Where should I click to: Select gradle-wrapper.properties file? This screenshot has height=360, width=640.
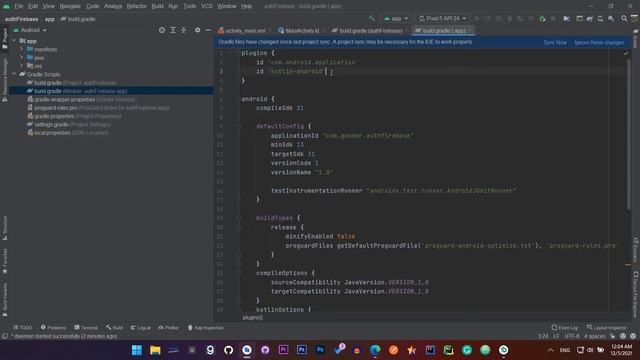[x=81, y=100]
